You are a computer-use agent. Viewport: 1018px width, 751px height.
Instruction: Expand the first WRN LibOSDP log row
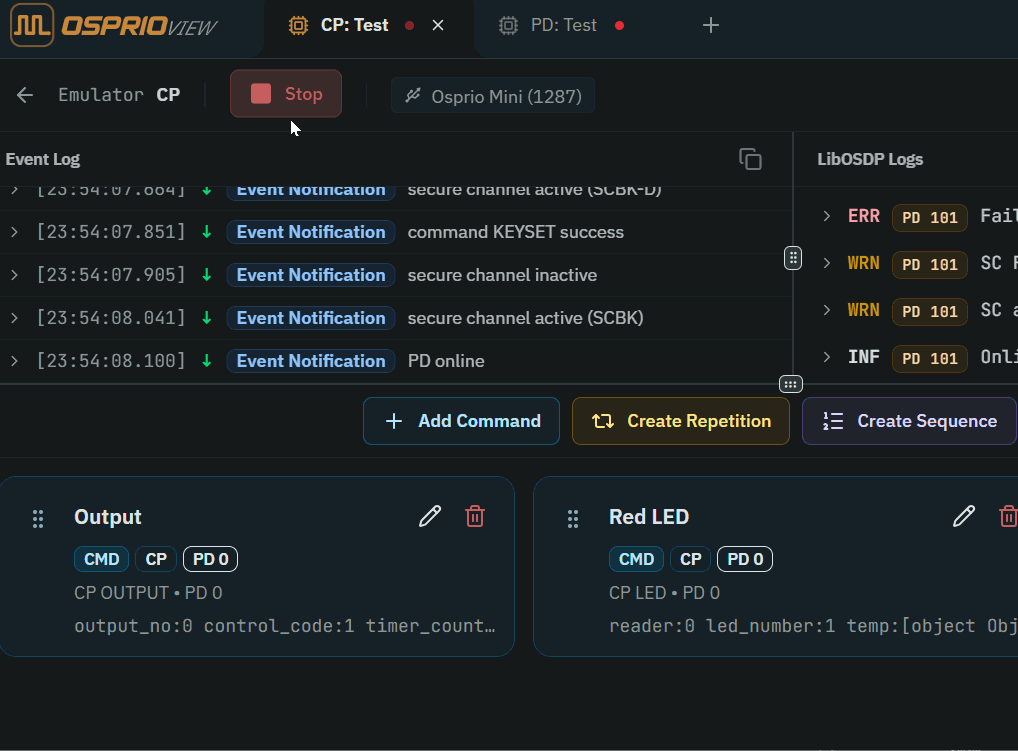pyautogui.click(x=826, y=263)
